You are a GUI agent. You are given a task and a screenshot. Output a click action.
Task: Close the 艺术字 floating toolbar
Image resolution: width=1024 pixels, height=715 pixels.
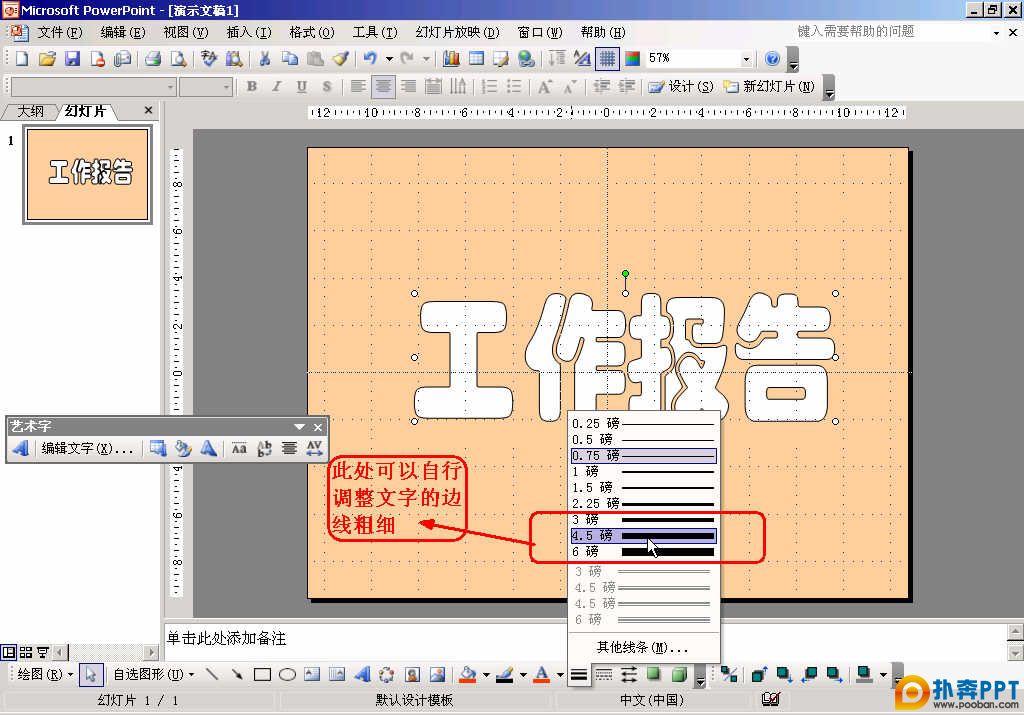318,427
